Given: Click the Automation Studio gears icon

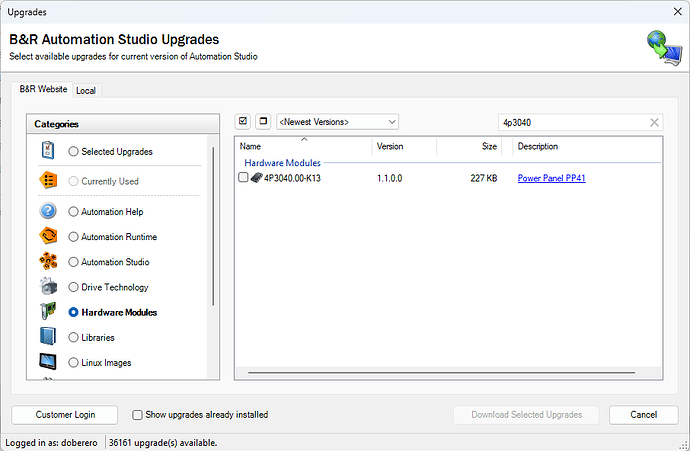Looking at the screenshot, I should pos(48,261).
